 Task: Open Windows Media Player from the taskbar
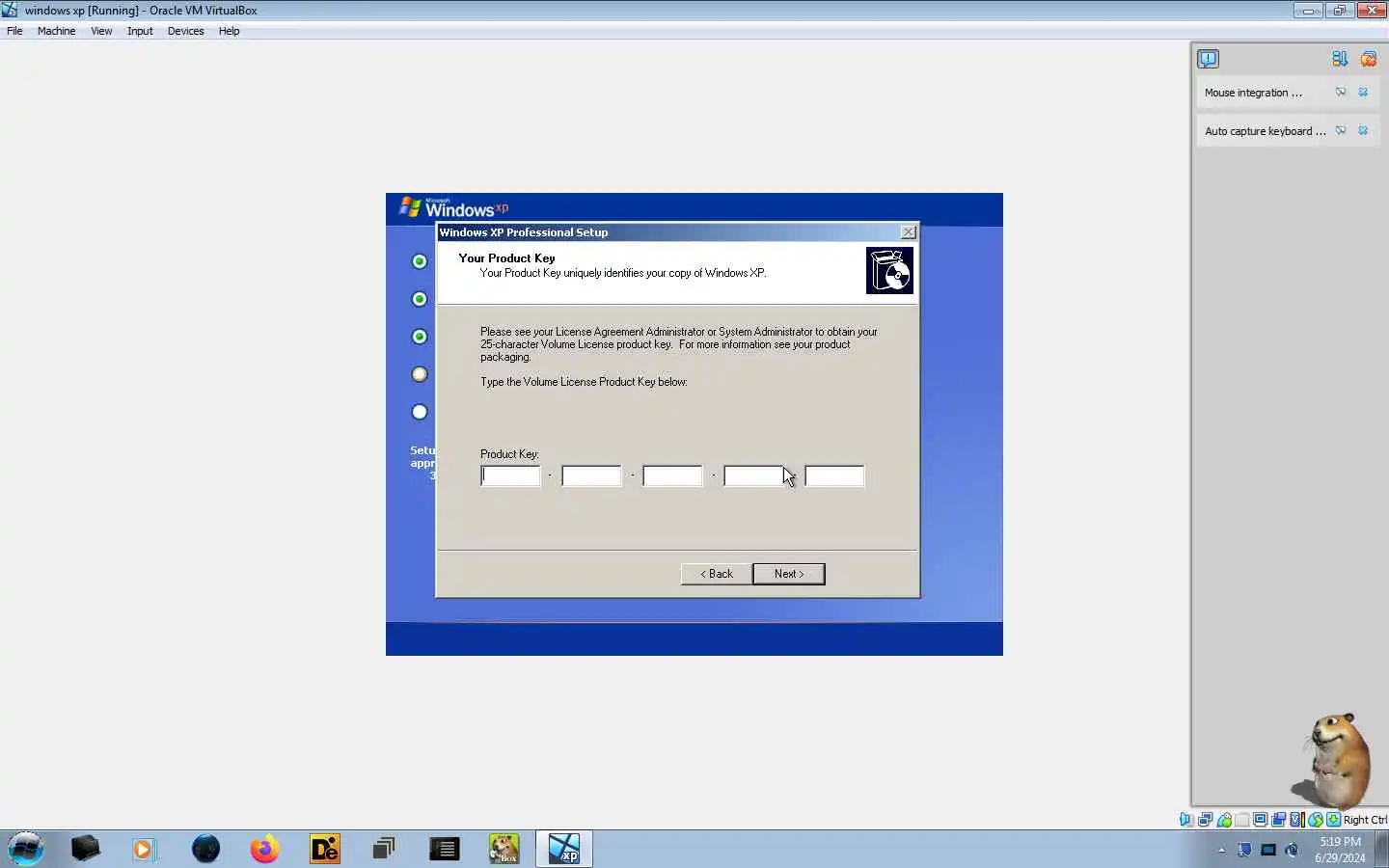pyautogui.click(x=144, y=849)
